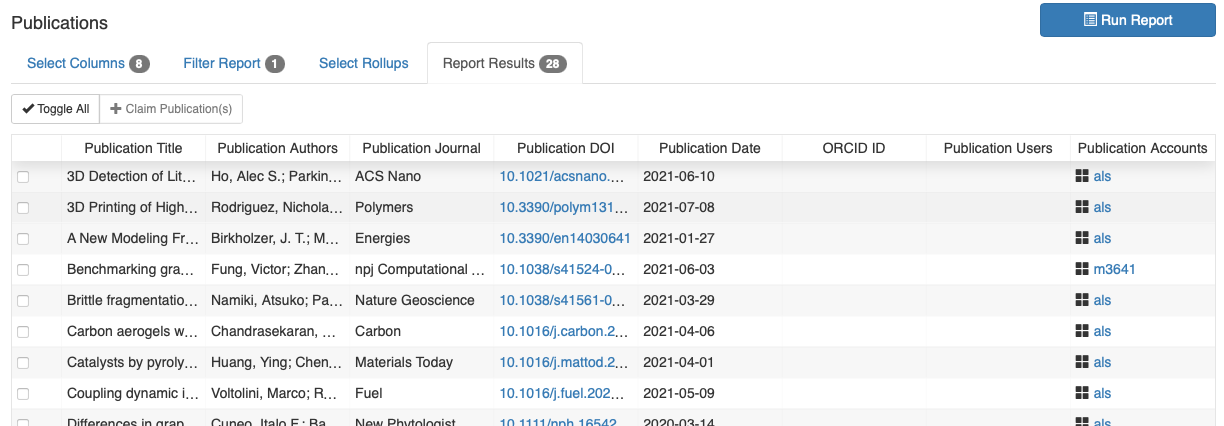Click the '3D Detection of Lit...' title cell
Screen dimensions: 1224x426
tap(133, 176)
